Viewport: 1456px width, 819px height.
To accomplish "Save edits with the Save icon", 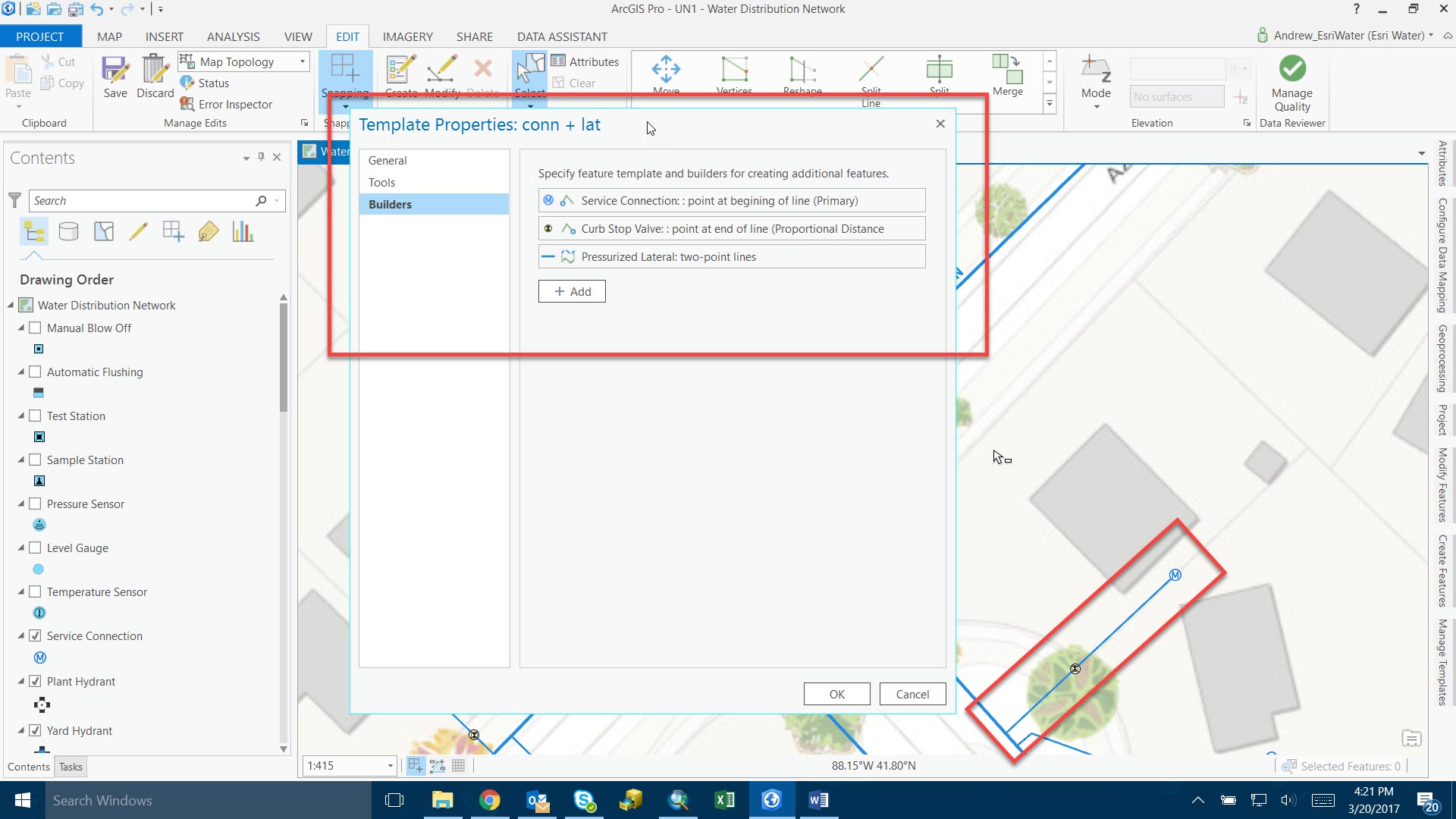I will (x=115, y=77).
